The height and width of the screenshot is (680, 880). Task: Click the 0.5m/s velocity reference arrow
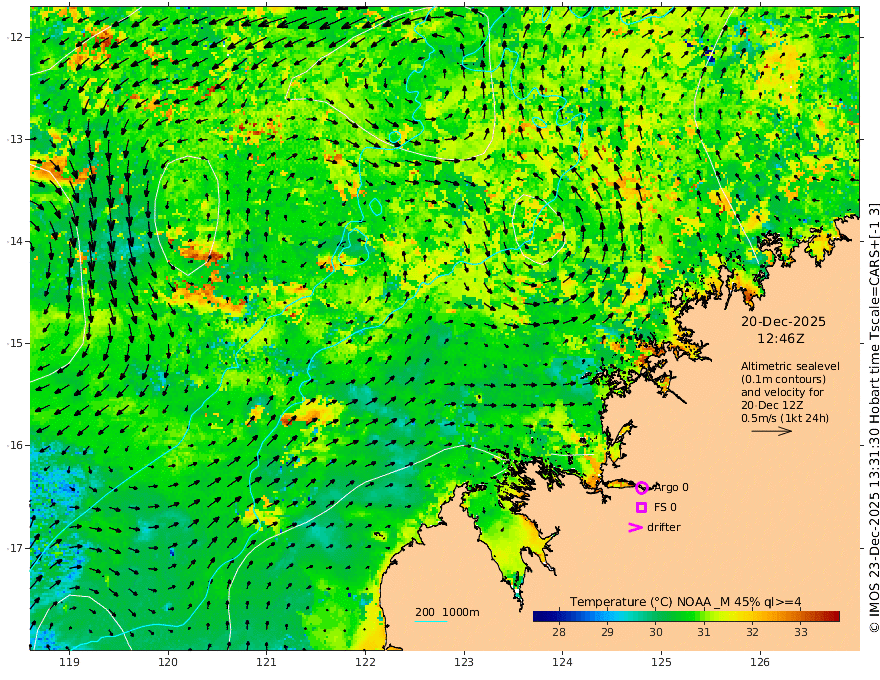pos(772,431)
